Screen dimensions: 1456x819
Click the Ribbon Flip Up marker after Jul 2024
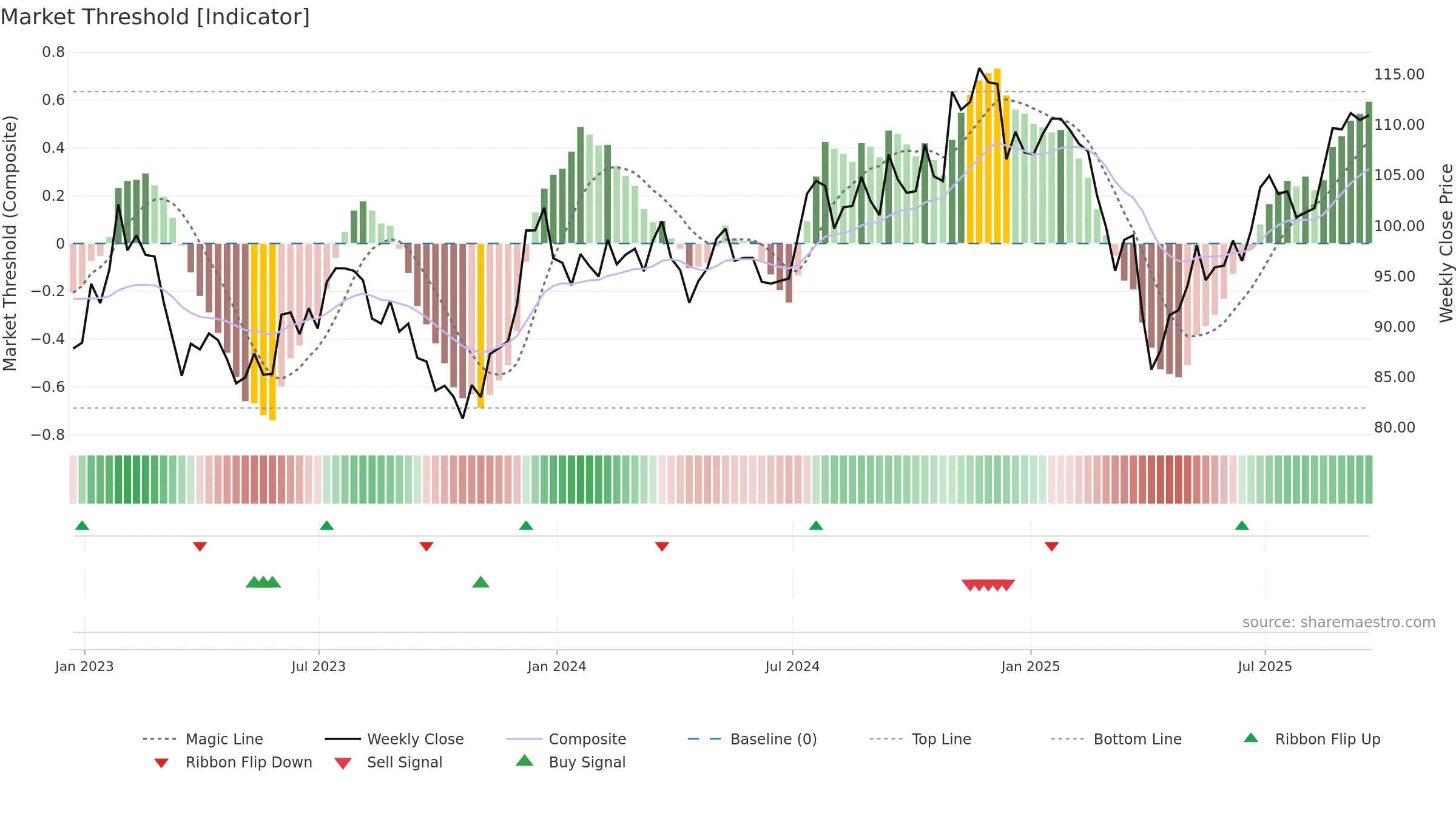click(x=816, y=525)
